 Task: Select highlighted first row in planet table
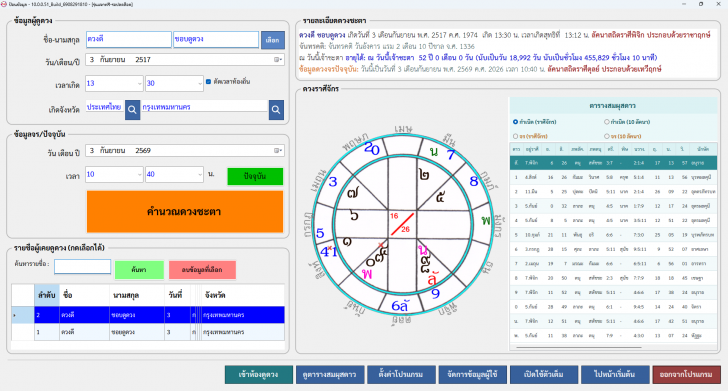click(613, 163)
